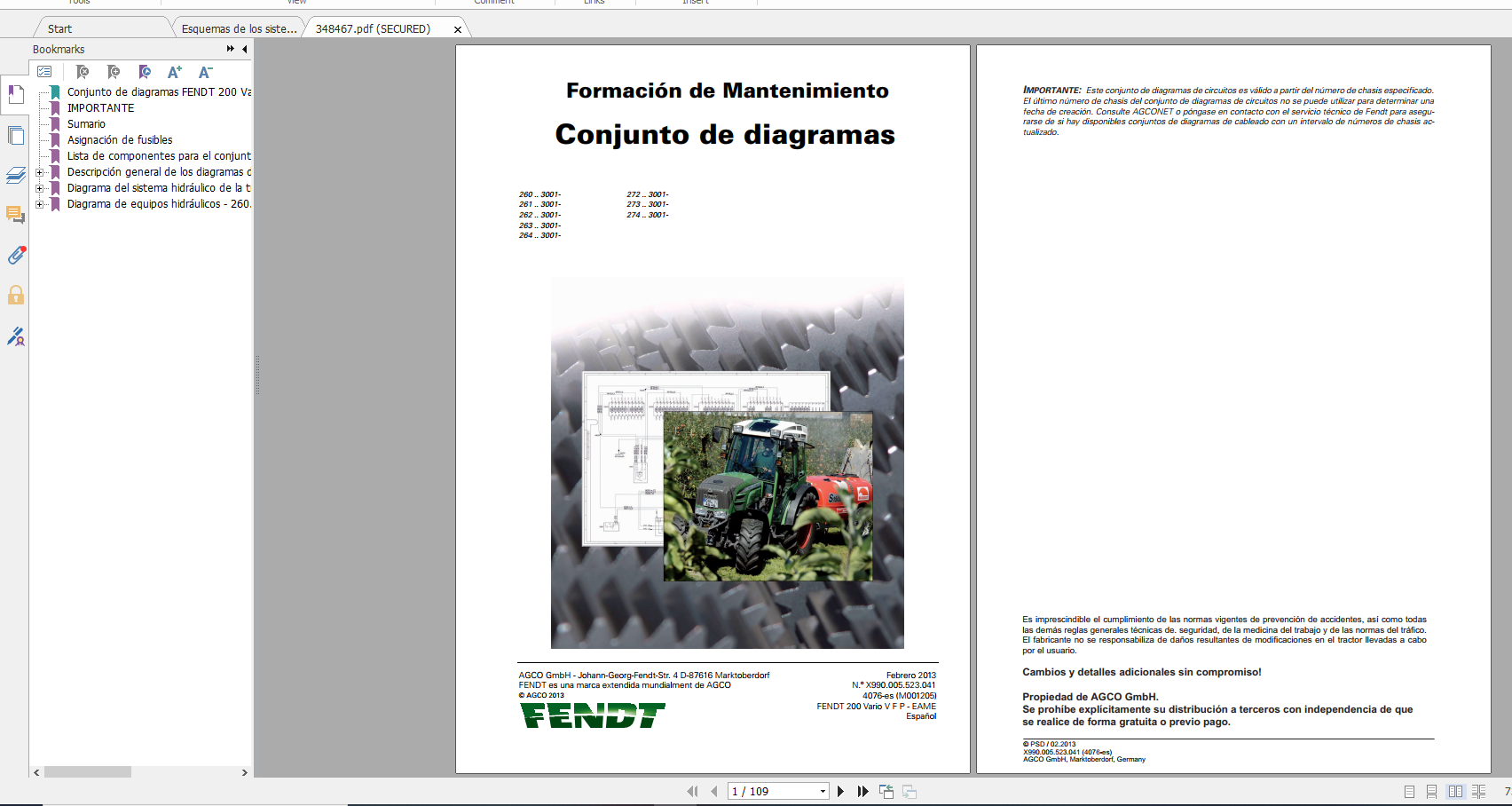Click the delete bookmark icon

point(83,72)
